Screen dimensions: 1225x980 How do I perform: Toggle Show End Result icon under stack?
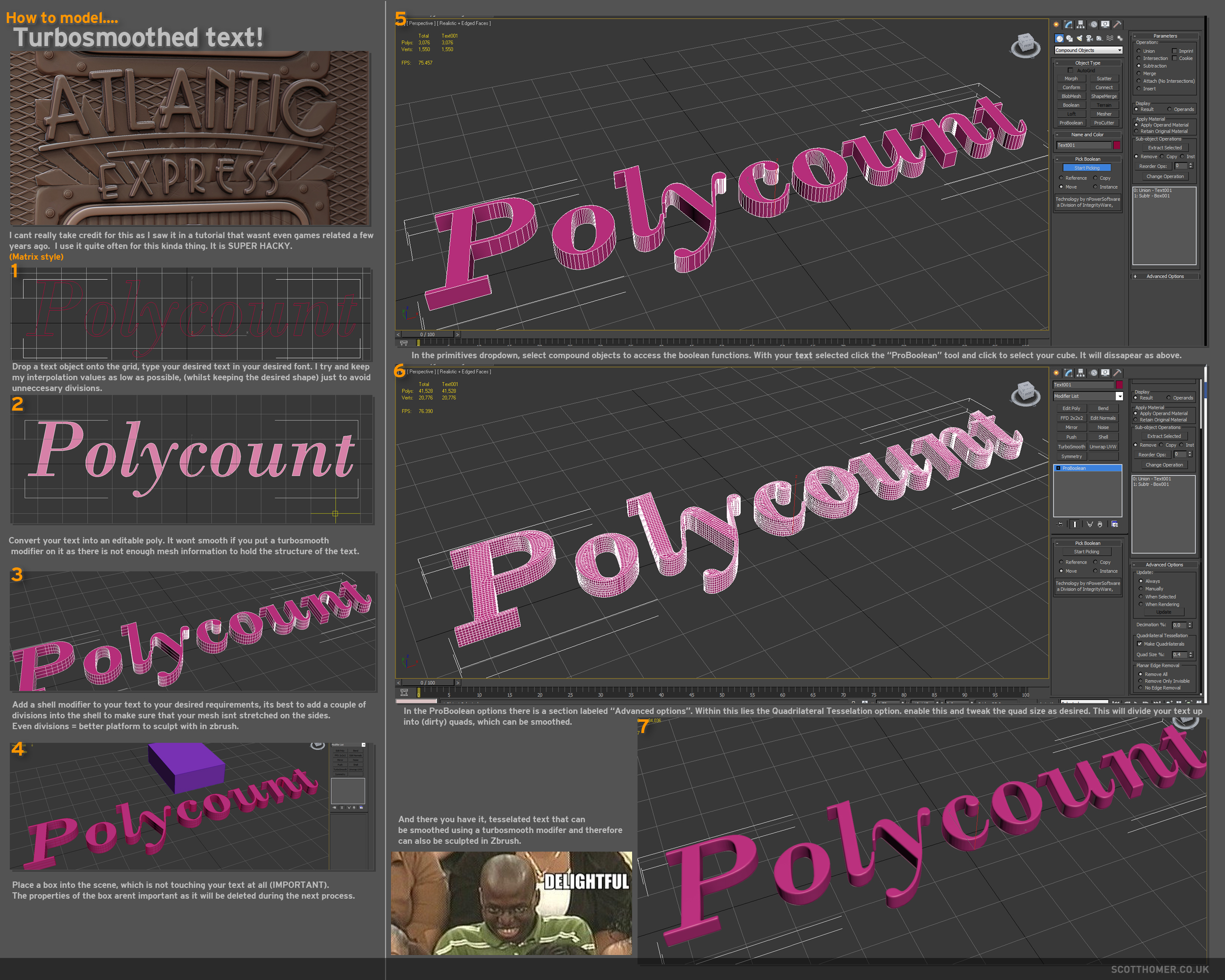1075,524
